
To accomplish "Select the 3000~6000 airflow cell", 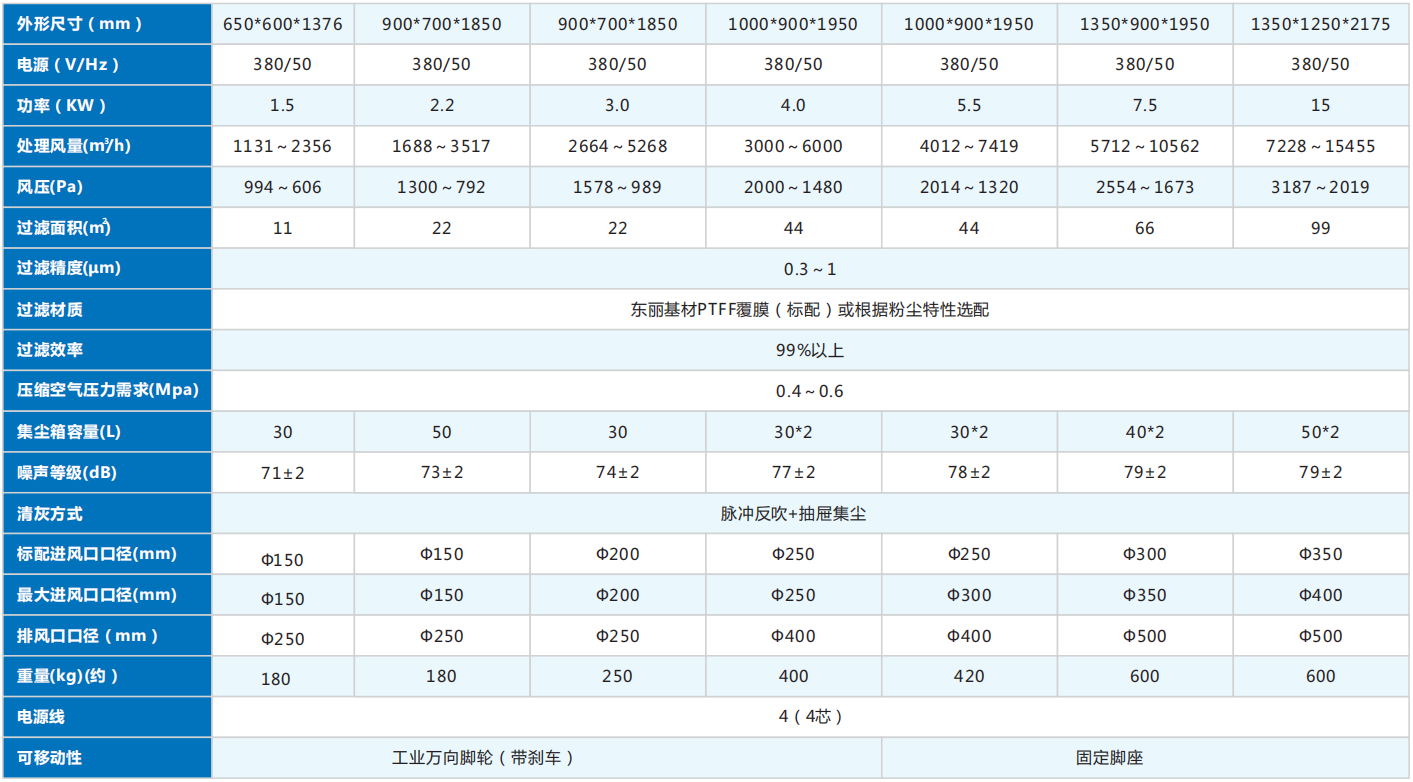I will pos(794,146).
